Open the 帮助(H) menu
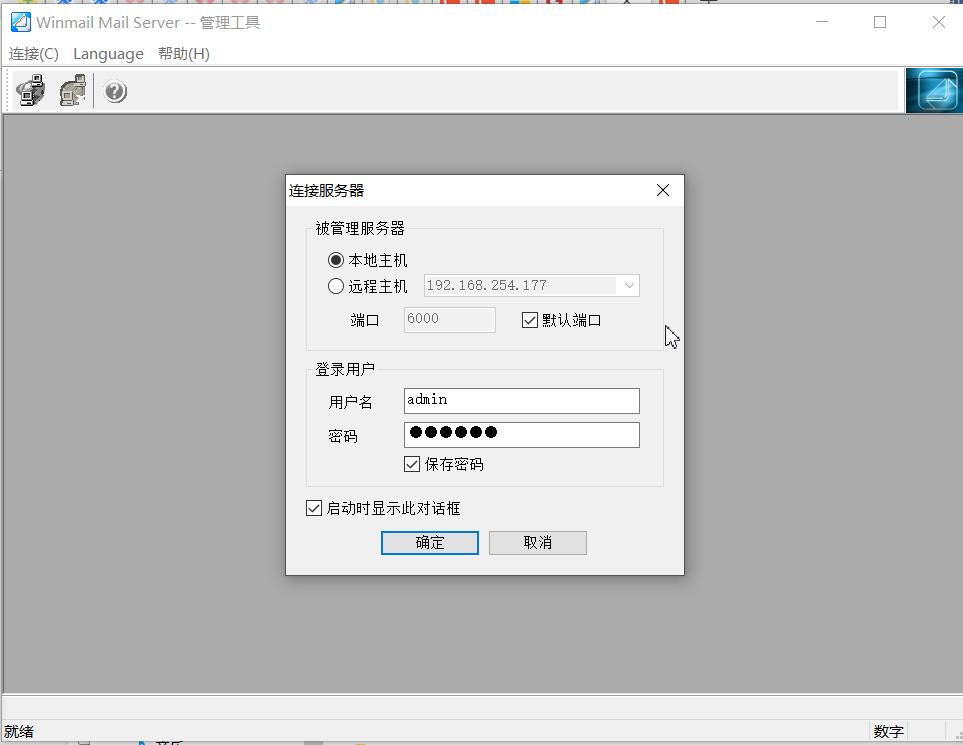The image size is (963, 745). click(x=183, y=54)
